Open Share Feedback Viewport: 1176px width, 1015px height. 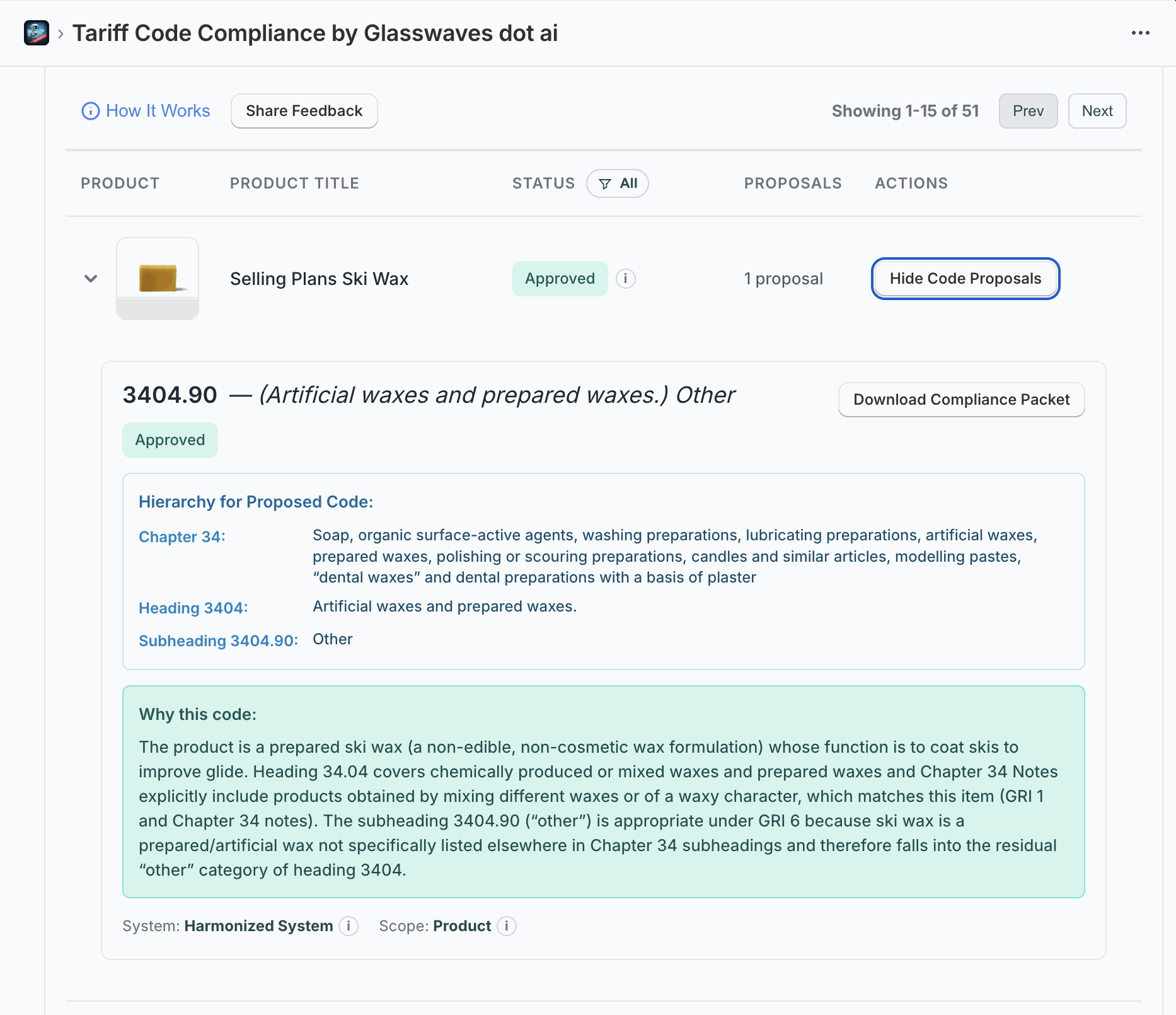click(304, 111)
